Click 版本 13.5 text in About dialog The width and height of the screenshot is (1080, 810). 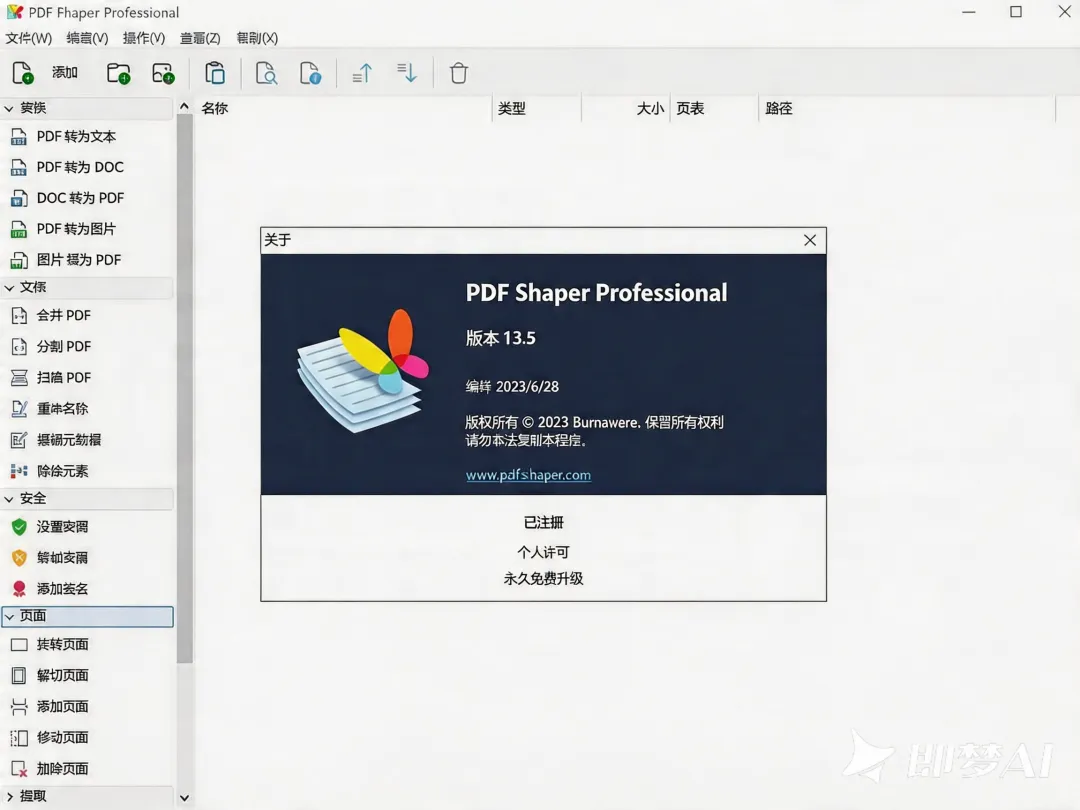[x=501, y=338]
